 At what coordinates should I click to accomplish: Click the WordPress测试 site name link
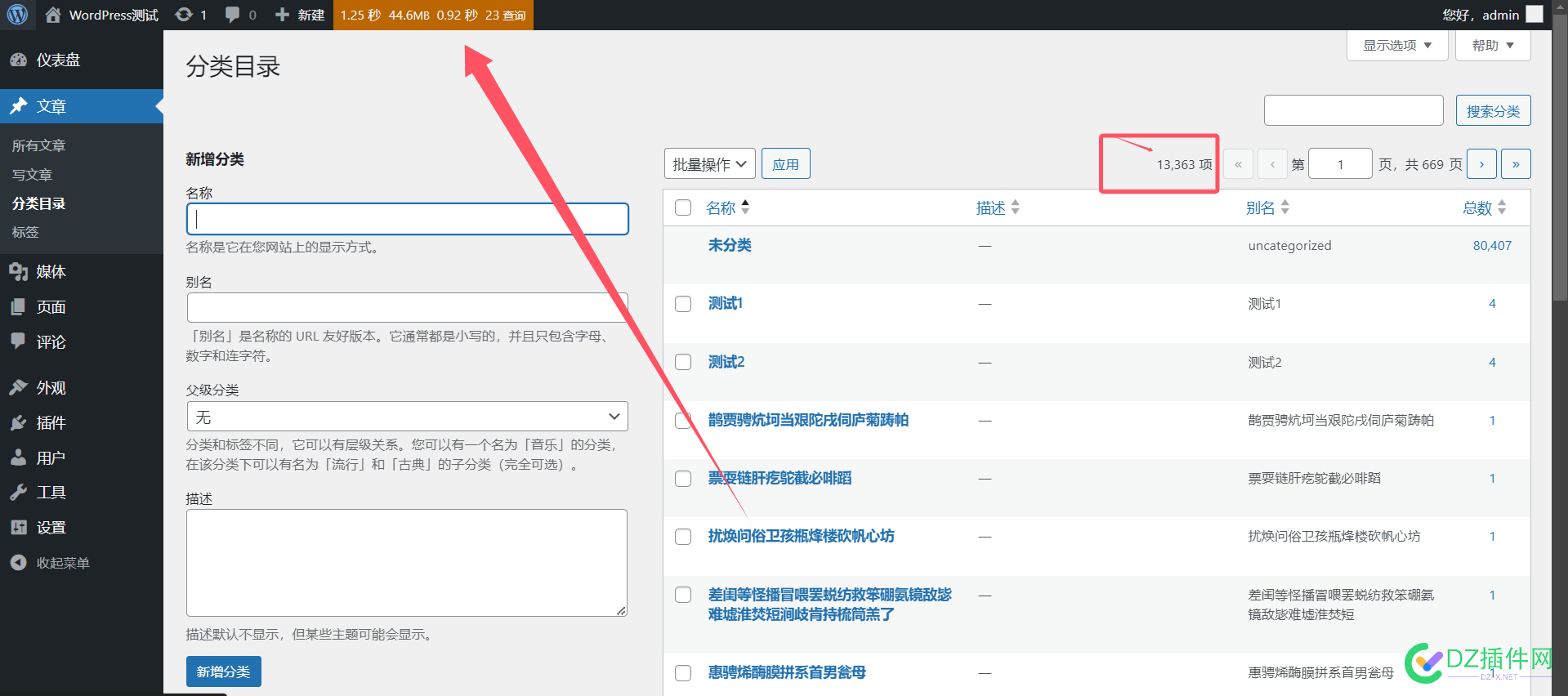coord(114,15)
